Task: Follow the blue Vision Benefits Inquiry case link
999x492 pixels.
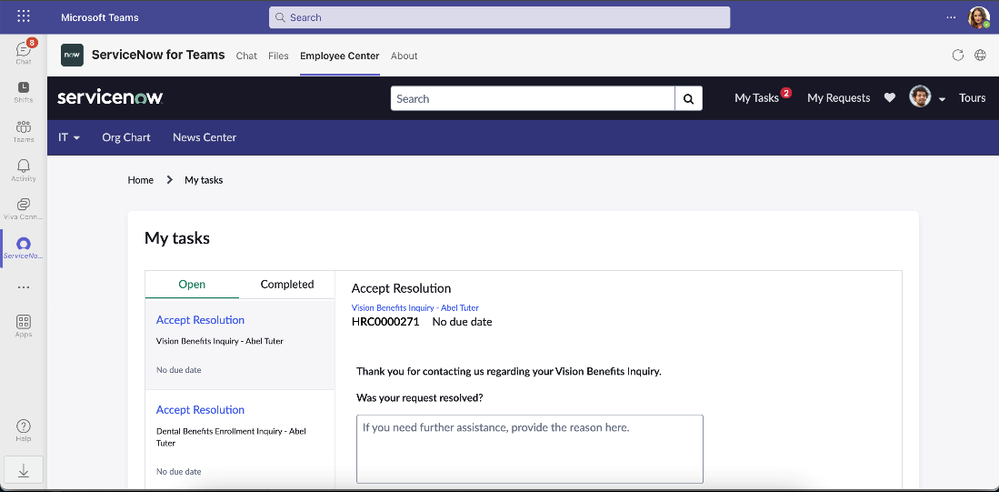Action: (415, 308)
